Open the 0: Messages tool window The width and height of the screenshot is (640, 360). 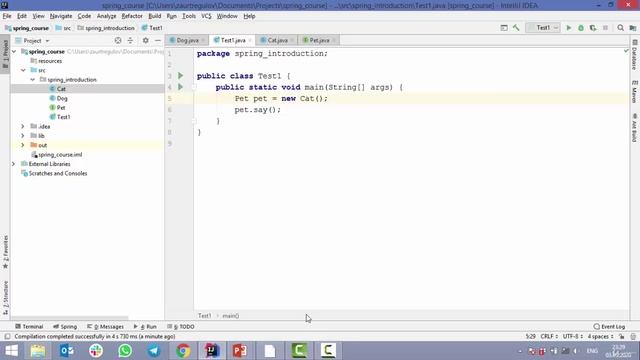tap(105, 327)
